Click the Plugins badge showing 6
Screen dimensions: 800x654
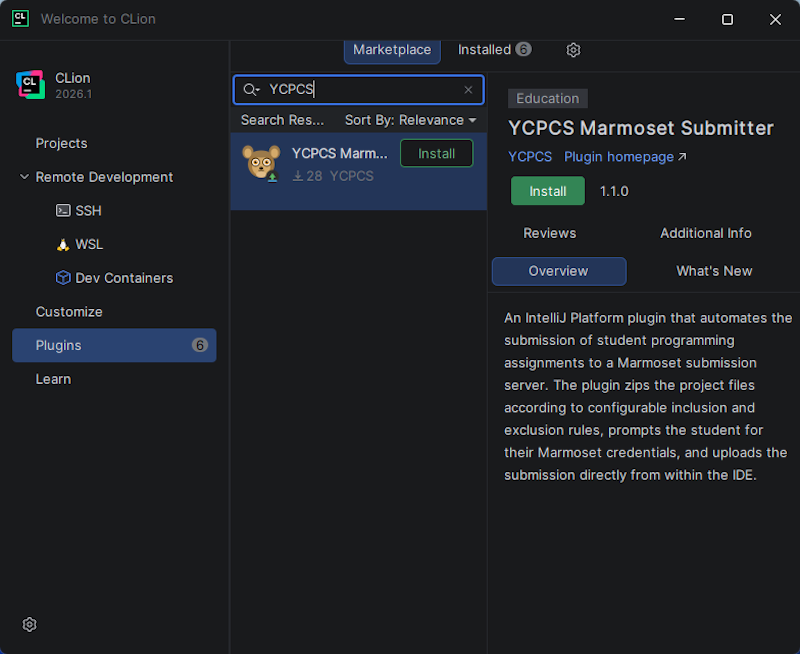point(199,345)
